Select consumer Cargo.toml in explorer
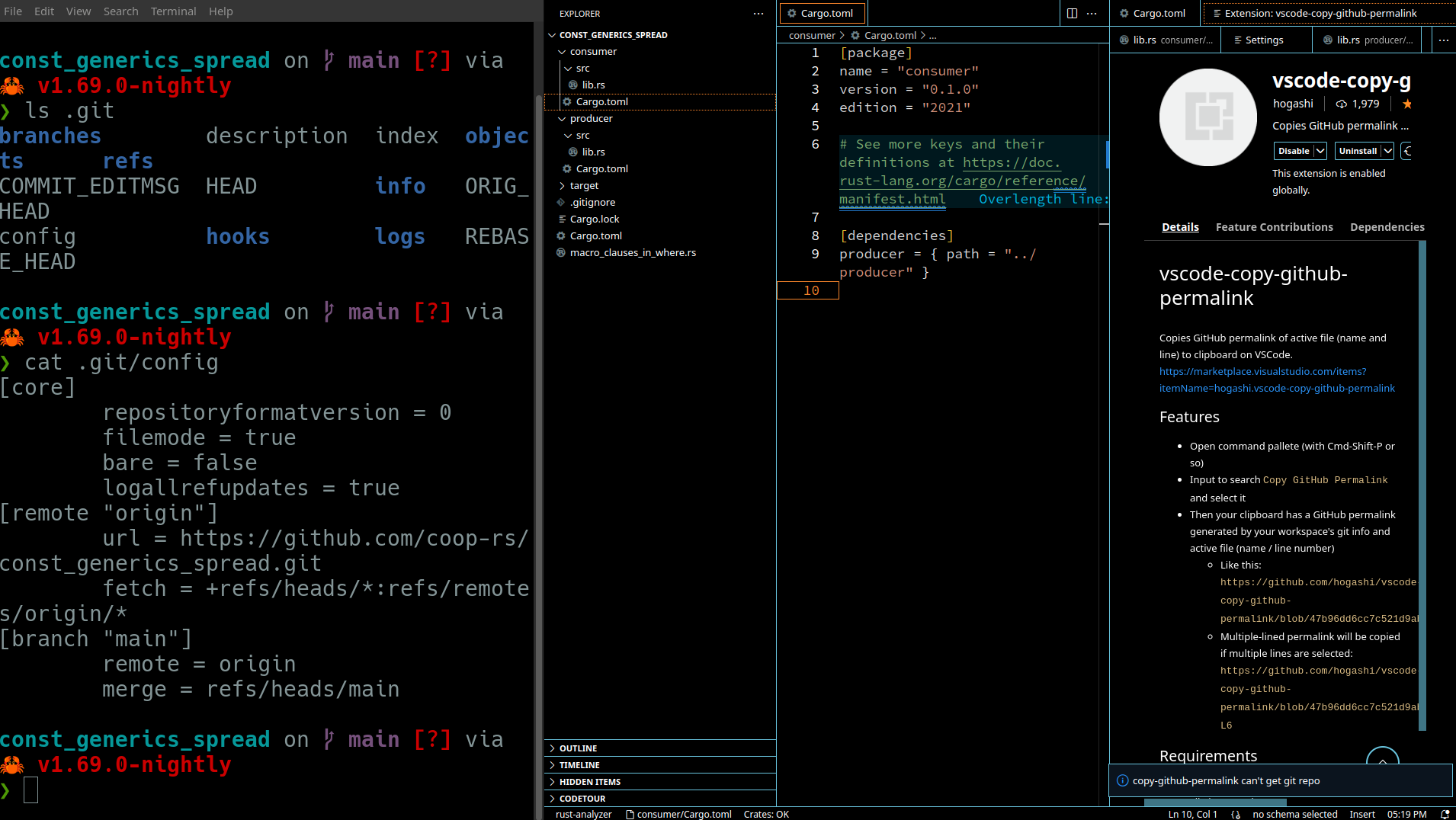1456x820 pixels. tap(660, 102)
